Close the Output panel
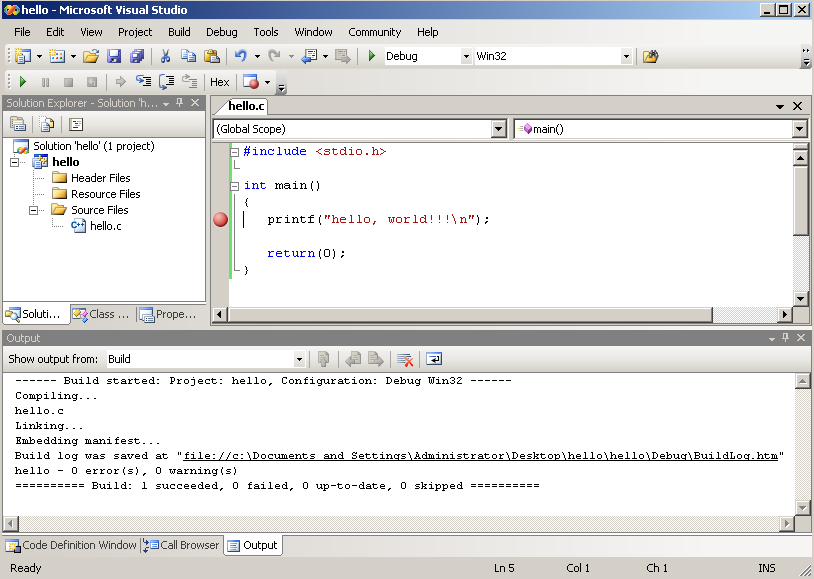 pyautogui.click(x=801, y=338)
